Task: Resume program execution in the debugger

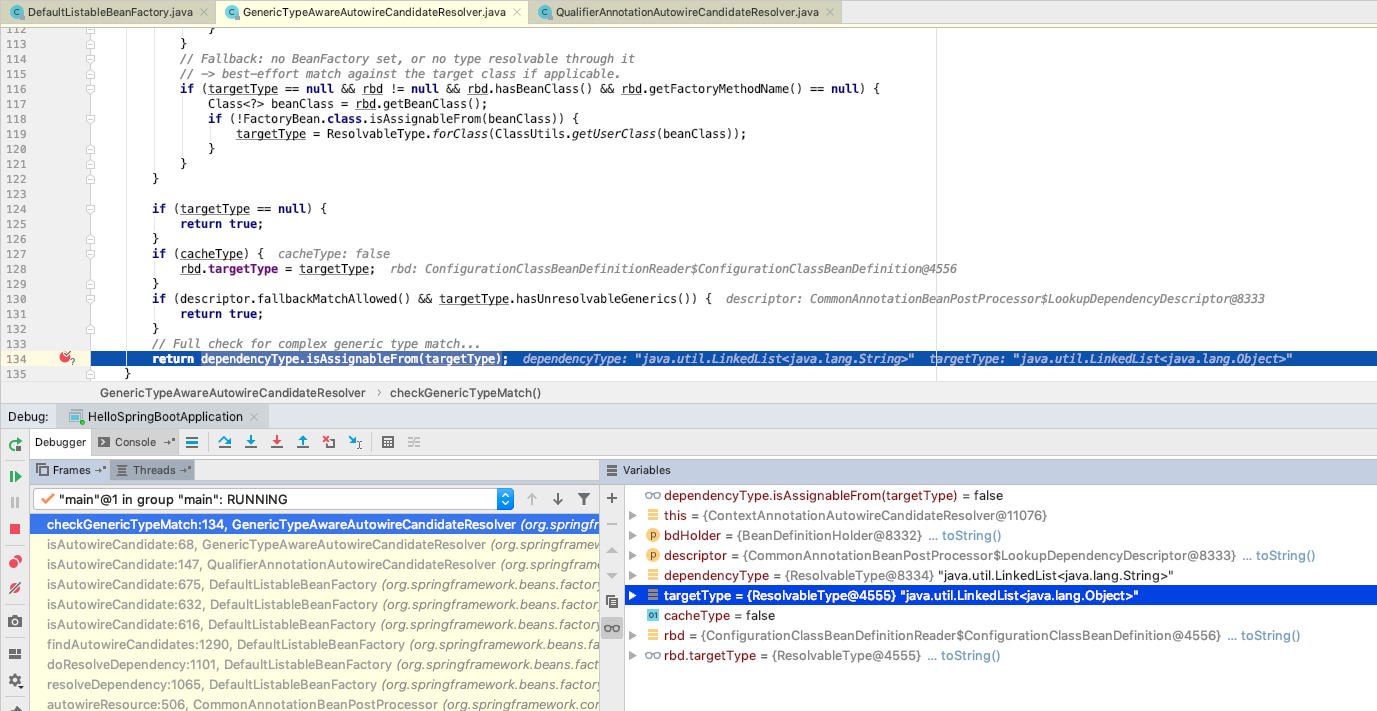Action: 13,476
